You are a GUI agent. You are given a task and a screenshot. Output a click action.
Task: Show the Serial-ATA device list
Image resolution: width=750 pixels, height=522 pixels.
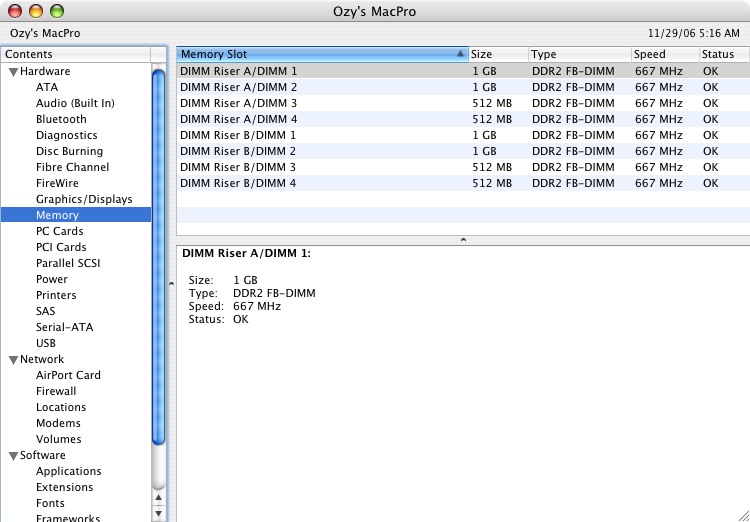(x=66, y=327)
